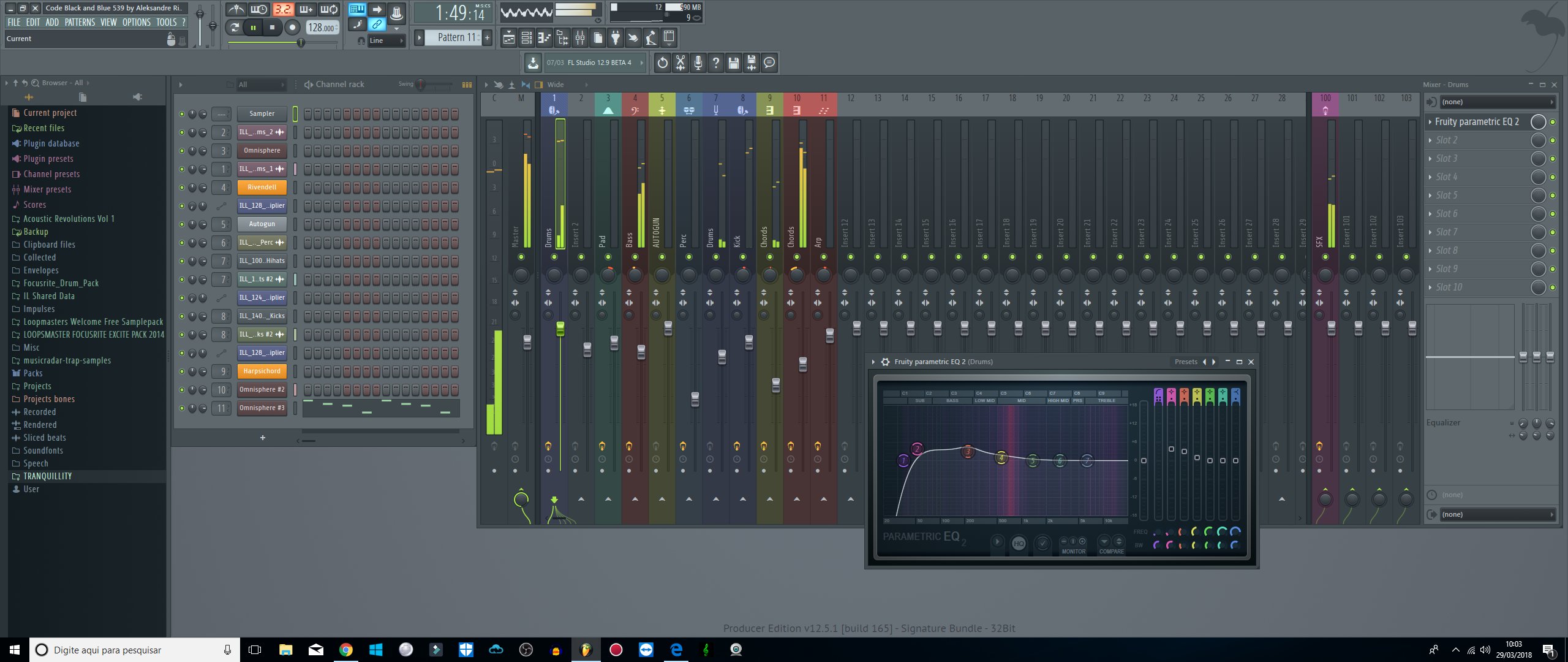
Task: Click the Drums mixer track fader
Action: [560, 329]
